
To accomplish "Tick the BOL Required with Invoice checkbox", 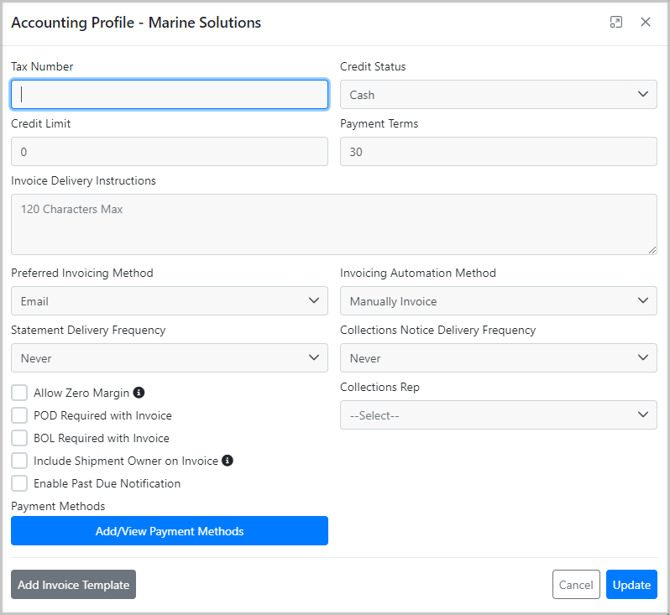I will click(20, 438).
